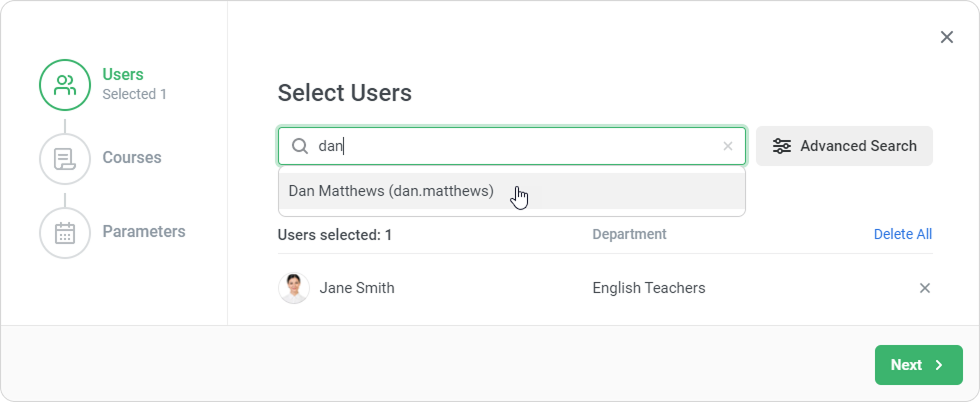Close the Select Users dialog
Image resolution: width=980 pixels, height=402 pixels.
(947, 37)
